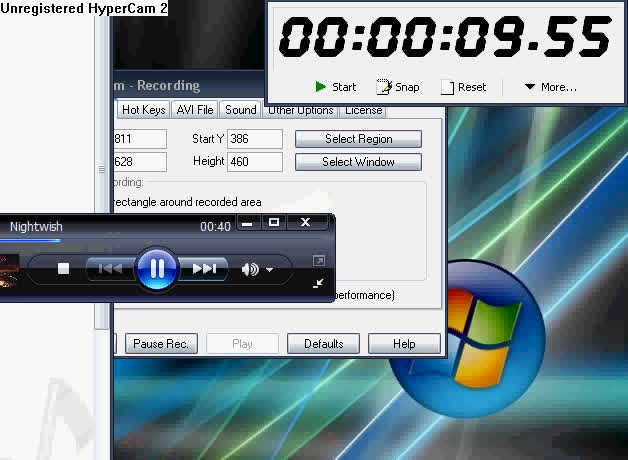Click the stopwatch time display
This screenshot has height=460, width=628.
coord(445,37)
